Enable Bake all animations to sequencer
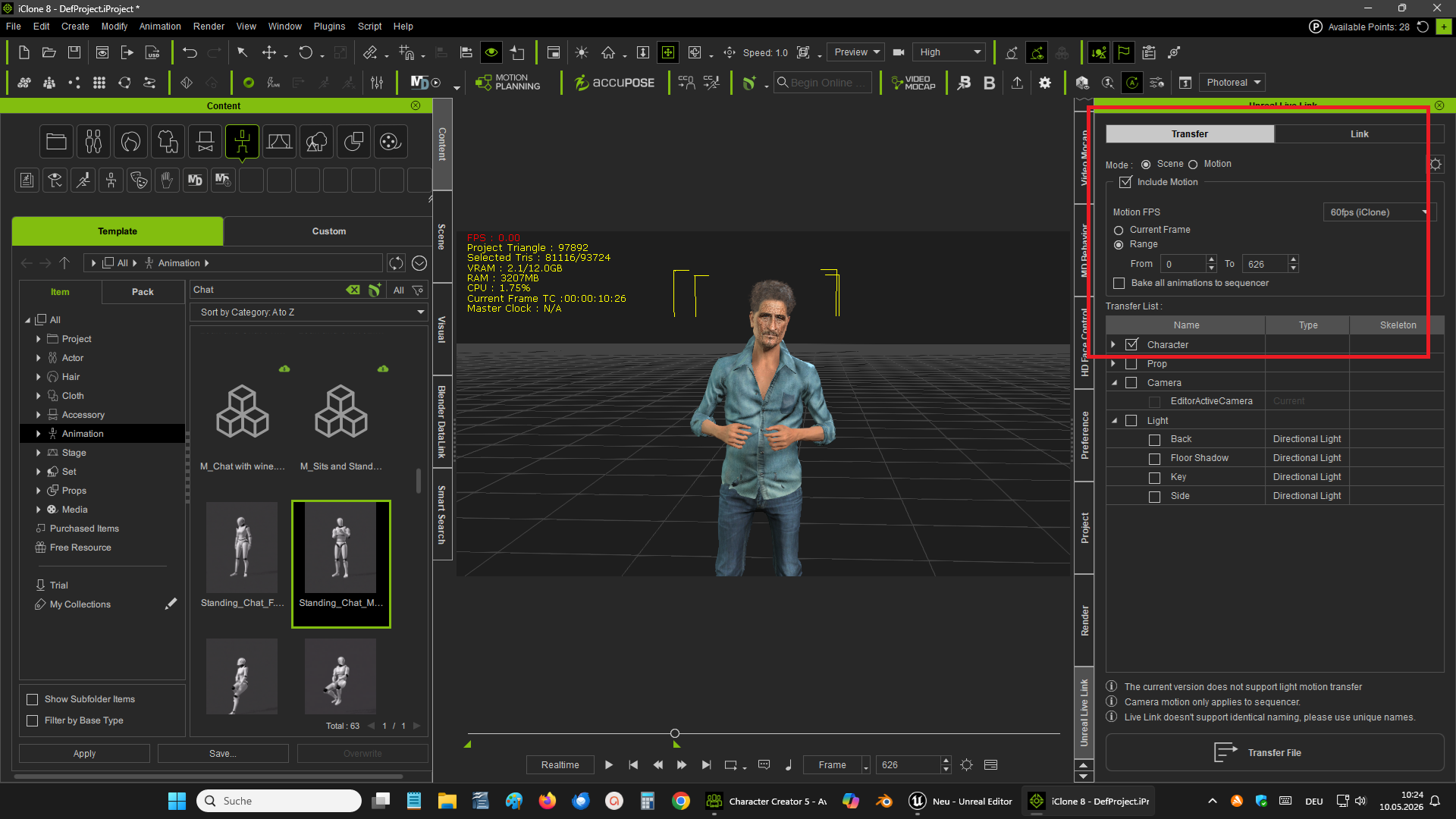The width and height of the screenshot is (1456, 819). 1119,283
